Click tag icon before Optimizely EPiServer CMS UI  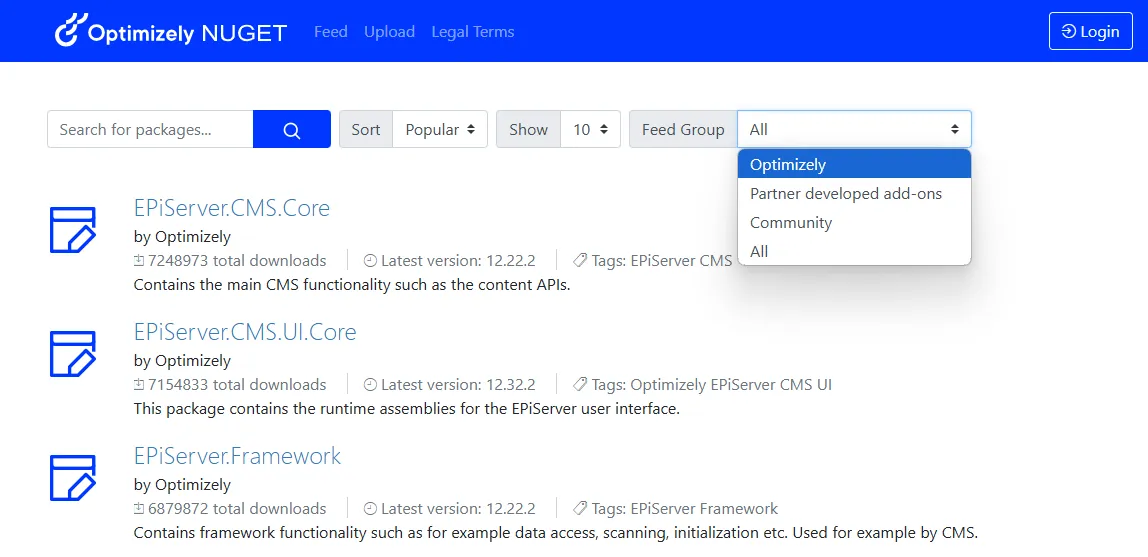pyautogui.click(x=580, y=384)
